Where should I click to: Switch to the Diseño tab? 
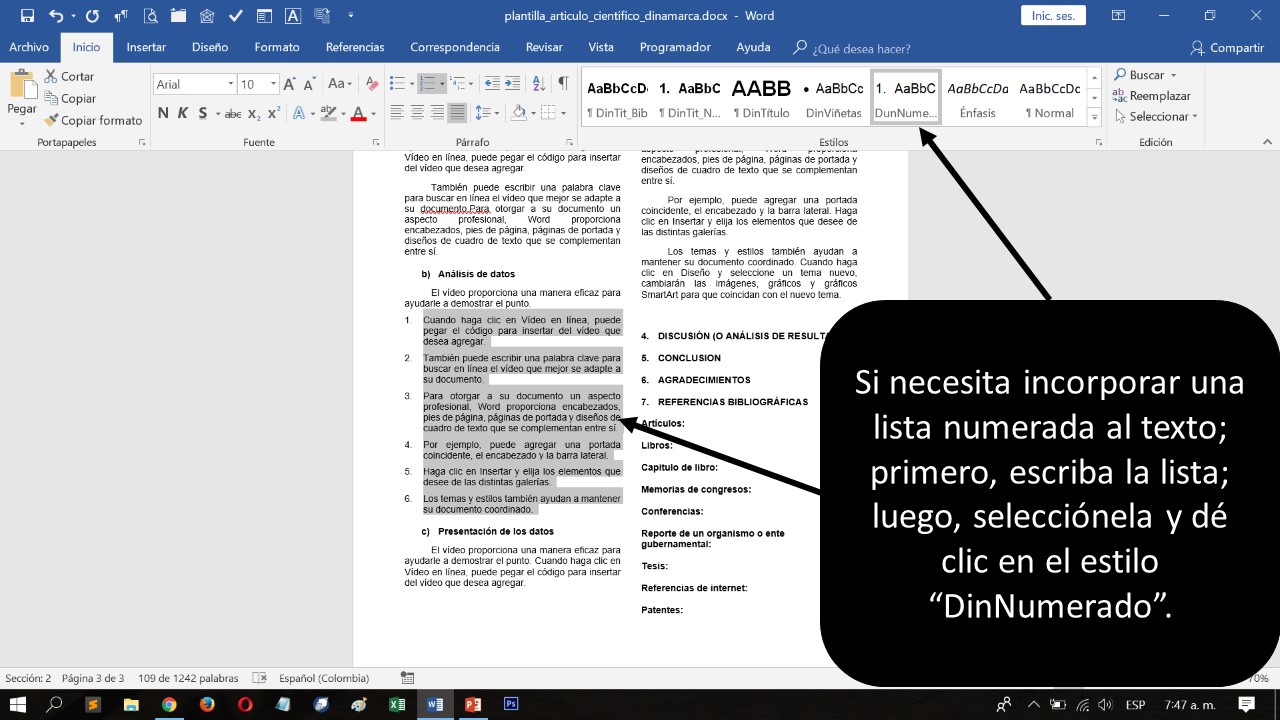point(210,47)
